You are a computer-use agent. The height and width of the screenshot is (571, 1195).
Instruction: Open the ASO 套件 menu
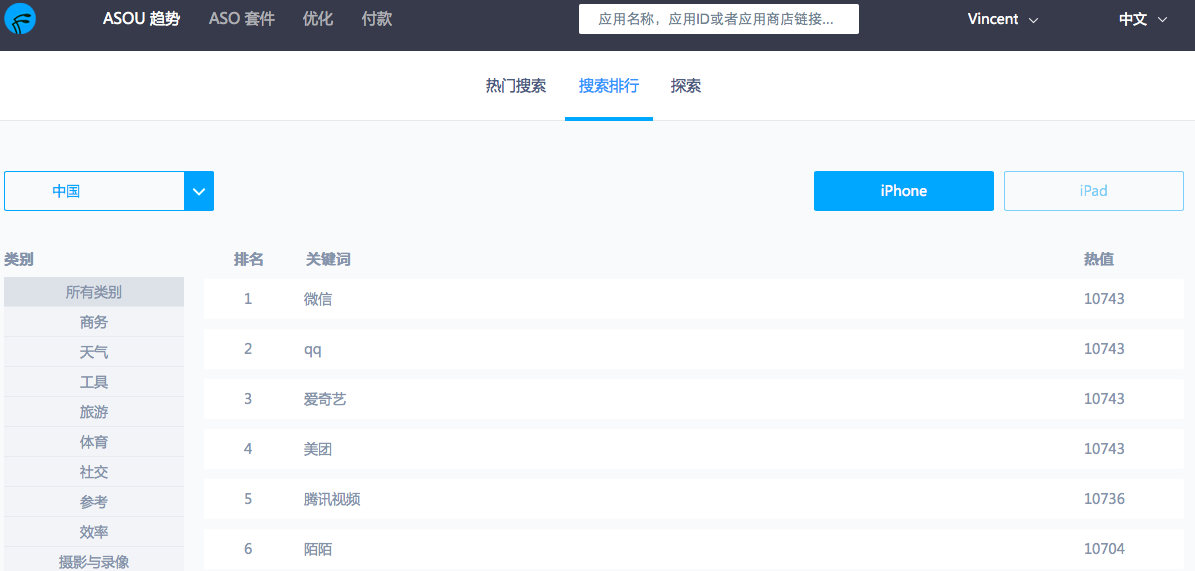[242, 19]
